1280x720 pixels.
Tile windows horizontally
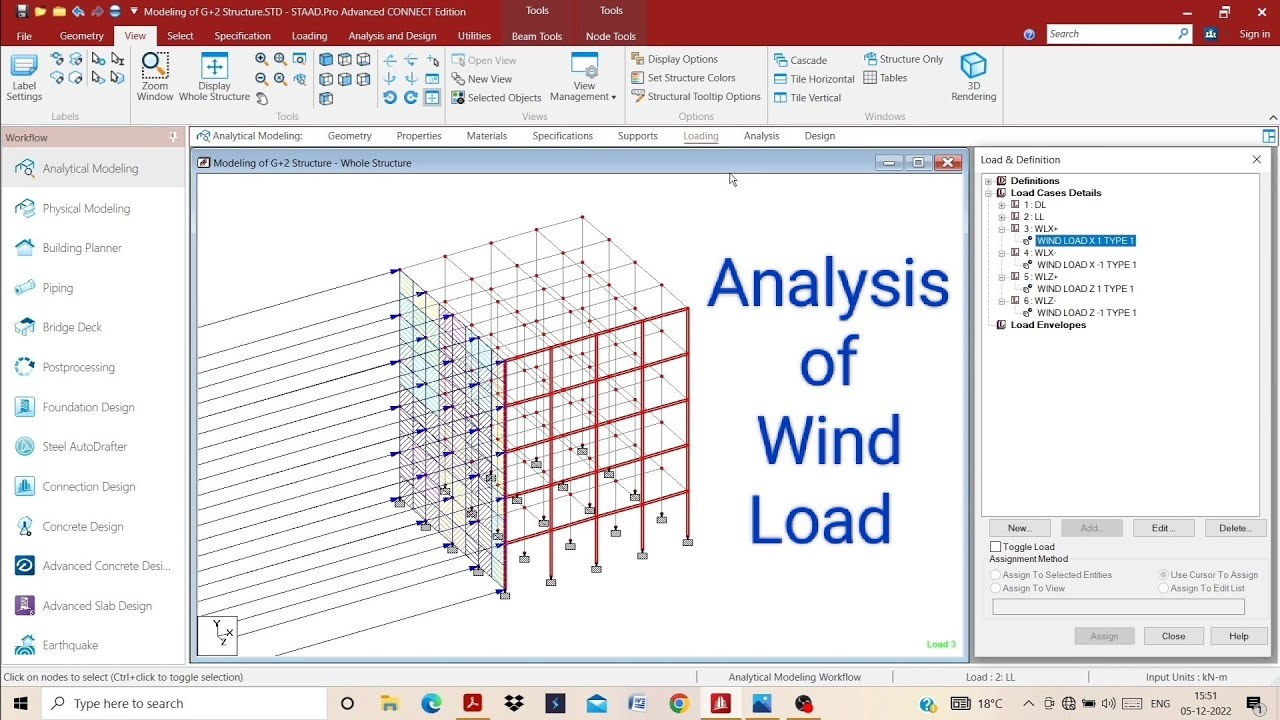[814, 79]
